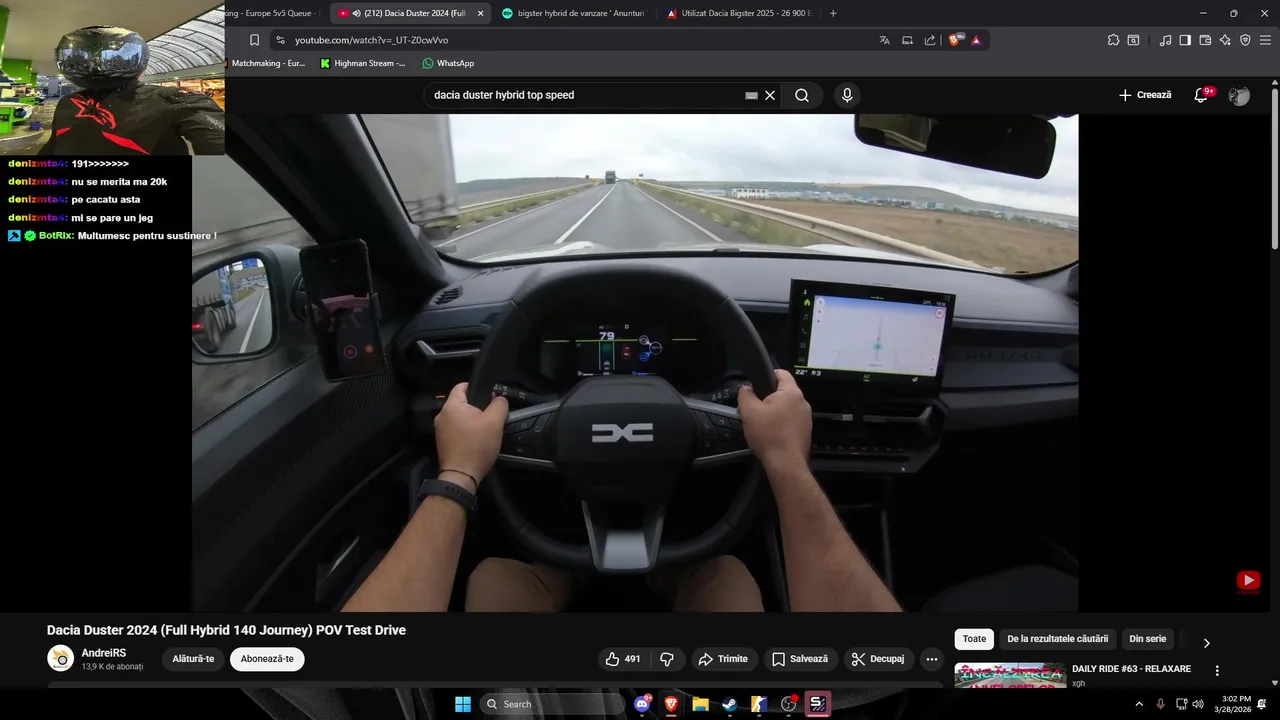Screen dimensions: 1280x720
Task: Click the cast/picture-in-picture icon in address bar
Action: pyautogui.click(x=907, y=40)
